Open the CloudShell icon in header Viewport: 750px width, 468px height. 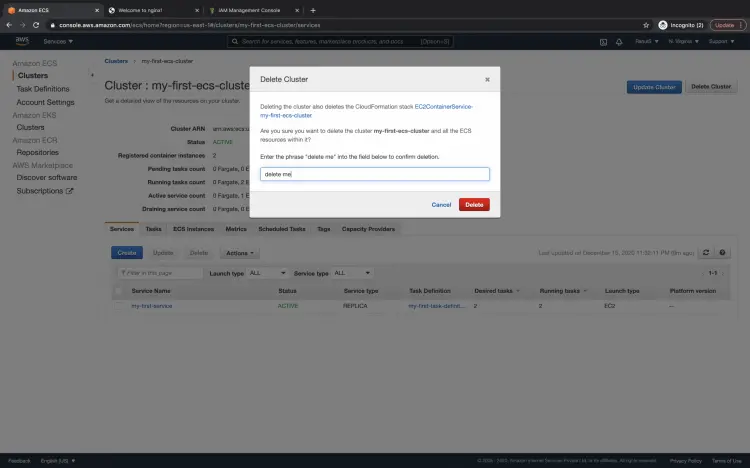[x=603, y=42]
